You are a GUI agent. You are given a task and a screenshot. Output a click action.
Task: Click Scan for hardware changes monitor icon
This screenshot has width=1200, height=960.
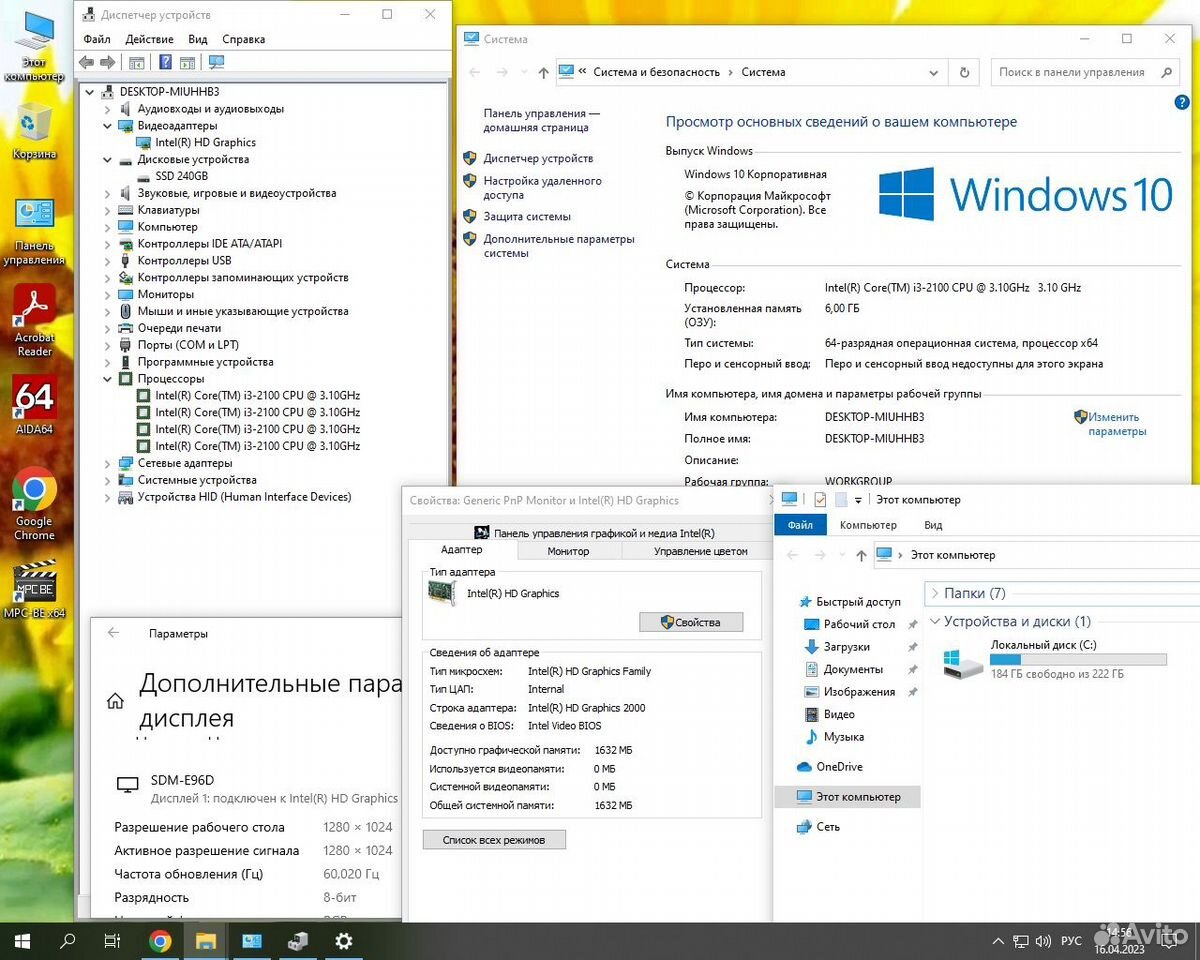(x=216, y=62)
